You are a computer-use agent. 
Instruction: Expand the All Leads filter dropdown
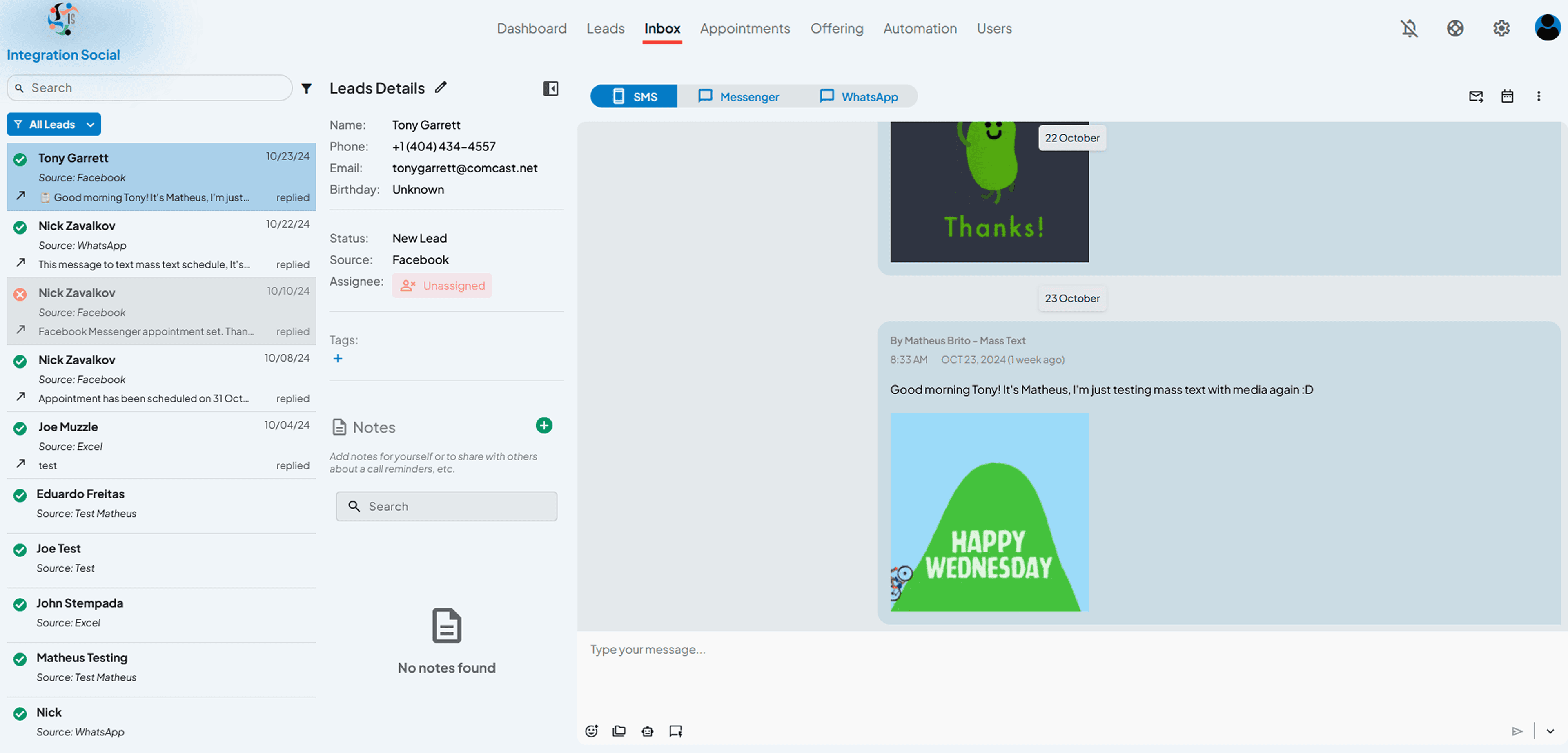tap(53, 124)
